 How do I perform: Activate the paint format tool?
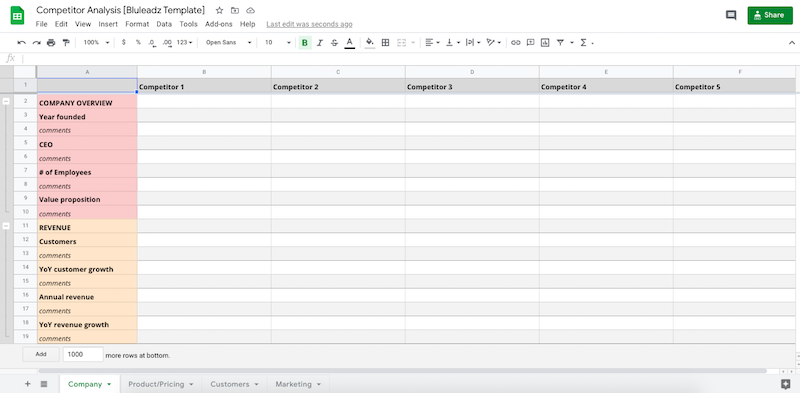tap(66, 43)
